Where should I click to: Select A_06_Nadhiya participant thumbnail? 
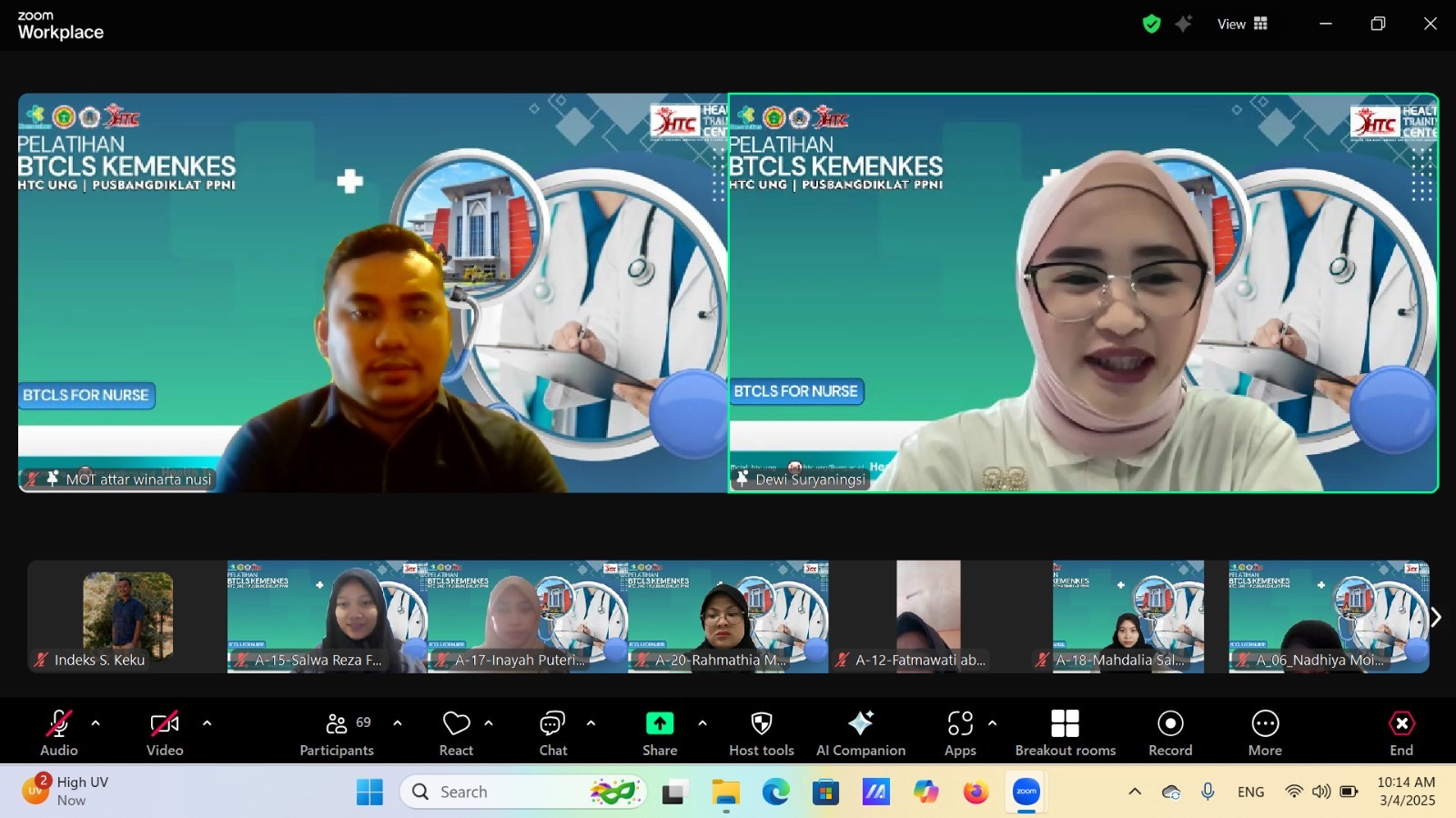(1329, 617)
